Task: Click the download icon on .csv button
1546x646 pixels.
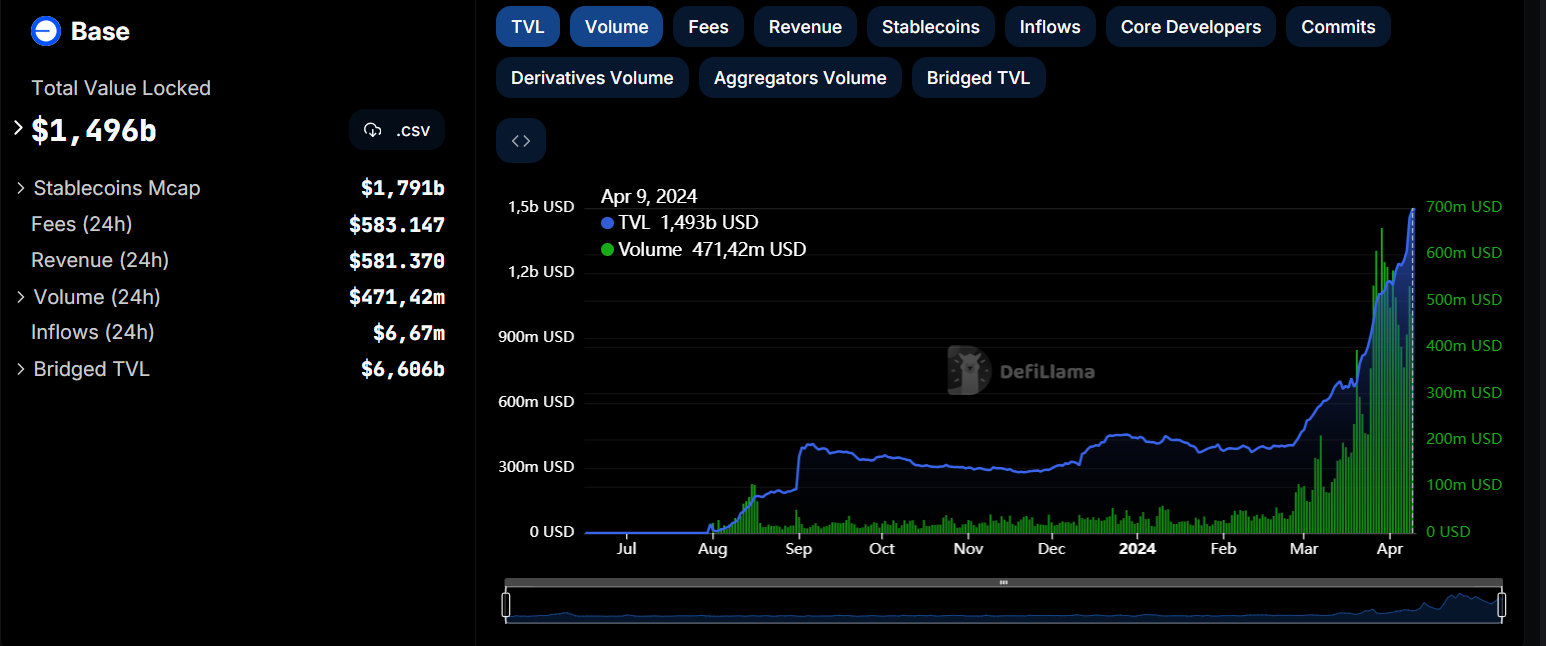Action: click(x=373, y=130)
